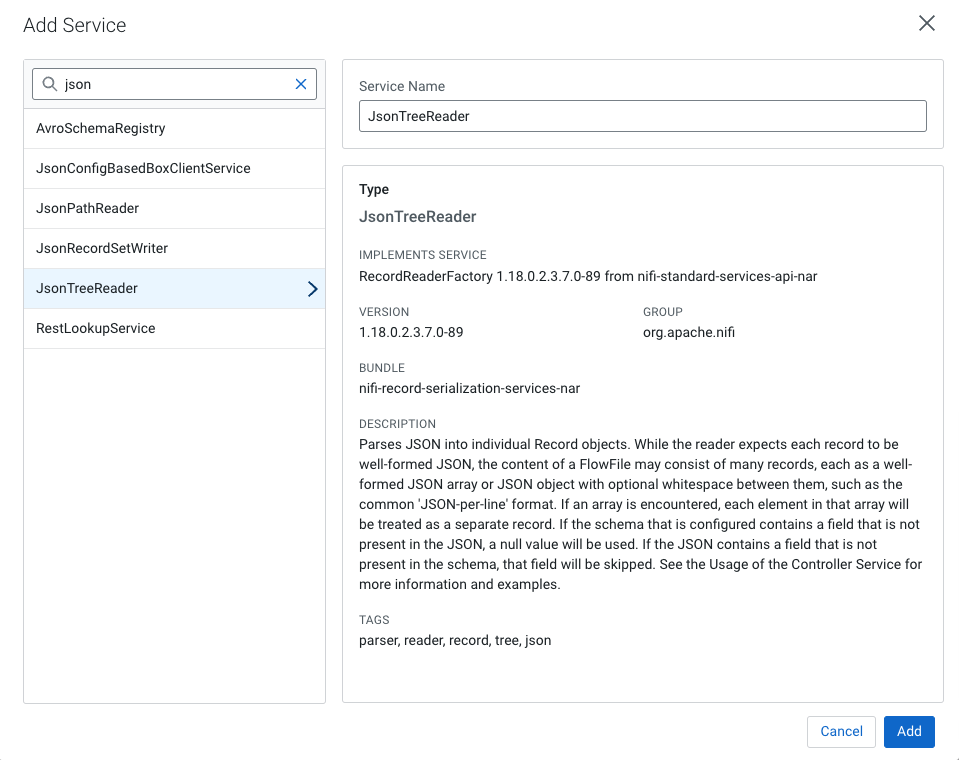The width and height of the screenshot is (959, 760).
Task: Click the tags line with parser, reader
Action: point(455,640)
